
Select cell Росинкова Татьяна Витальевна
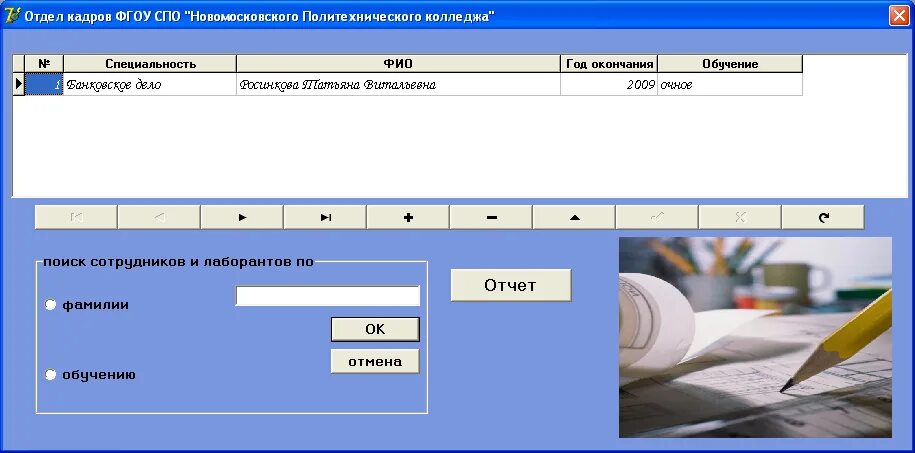click(x=399, y=85)
